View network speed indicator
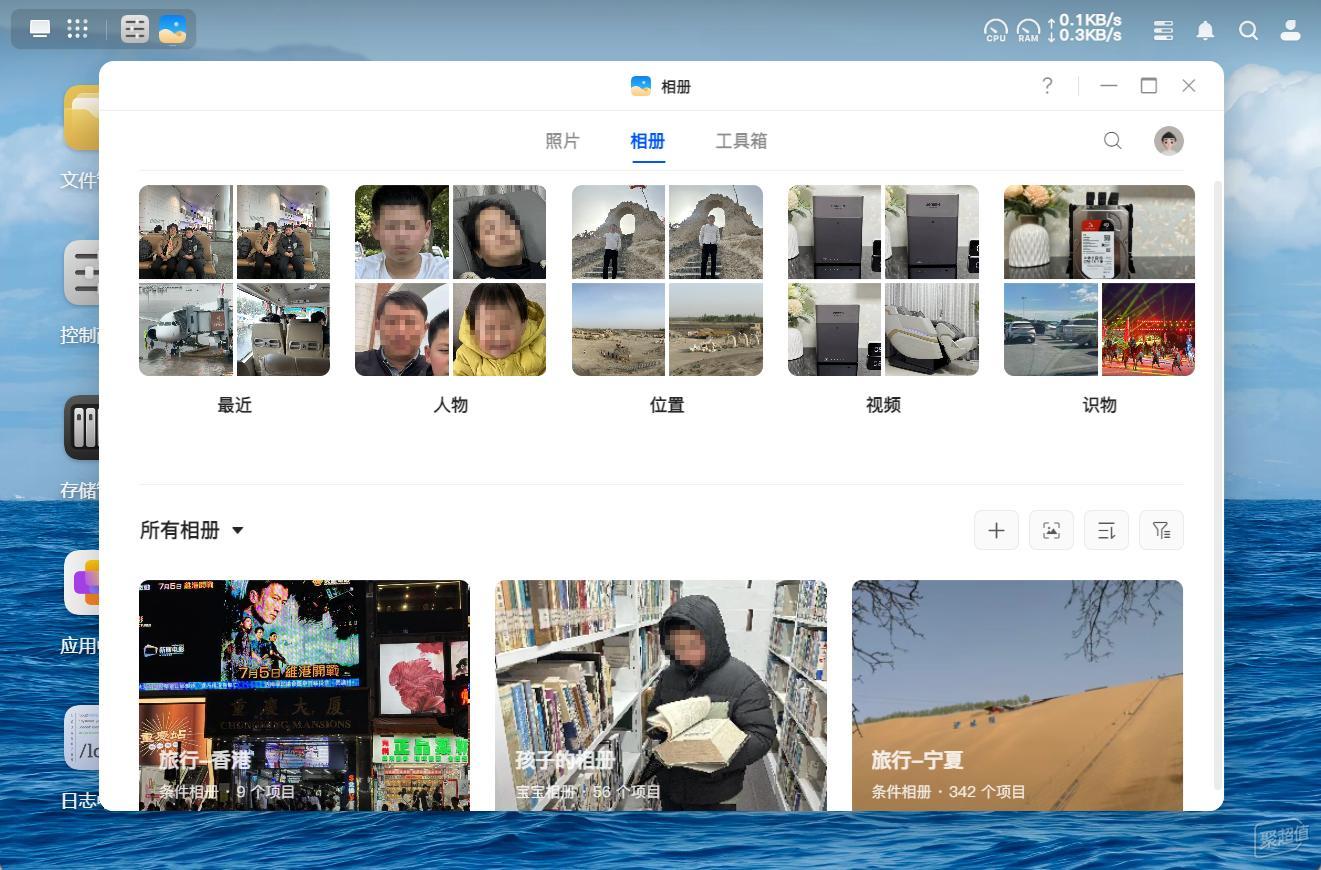This screenshot has height=870, width=1321. (1084, 28)
